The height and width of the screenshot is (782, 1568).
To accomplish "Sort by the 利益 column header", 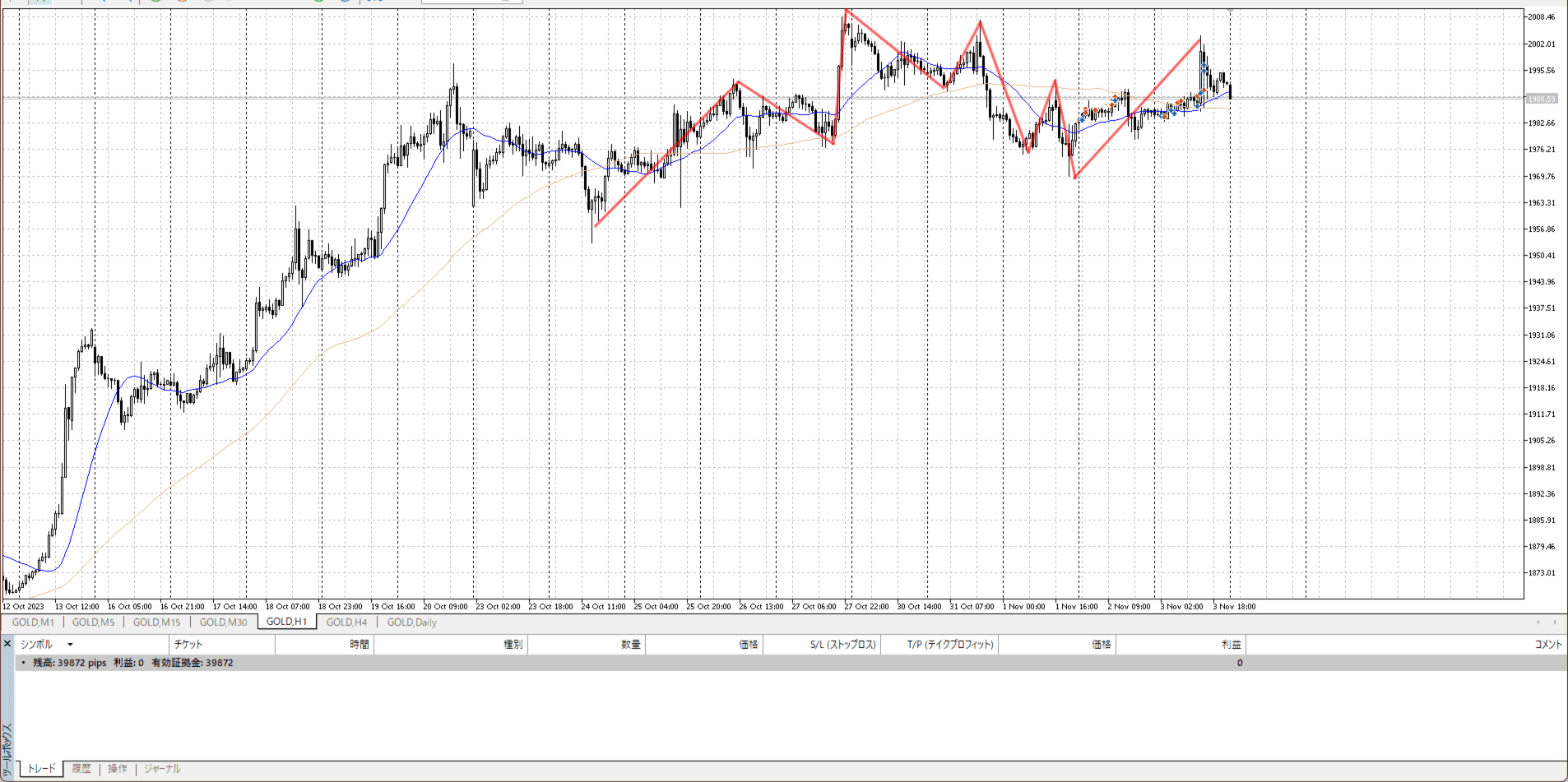I will pyautogui.click(x=1231, y=645).
